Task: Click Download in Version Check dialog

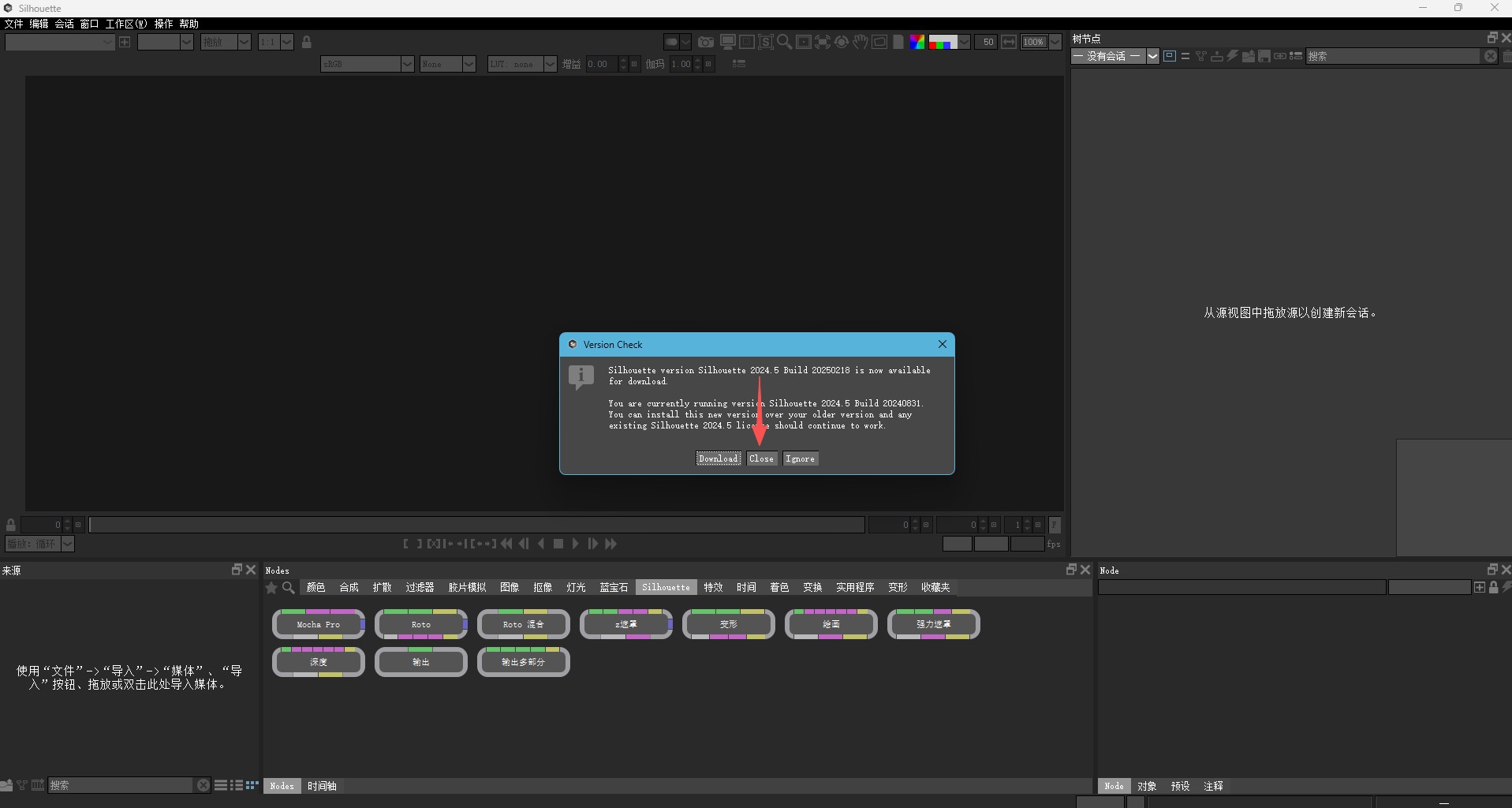Action: [719, 459]
